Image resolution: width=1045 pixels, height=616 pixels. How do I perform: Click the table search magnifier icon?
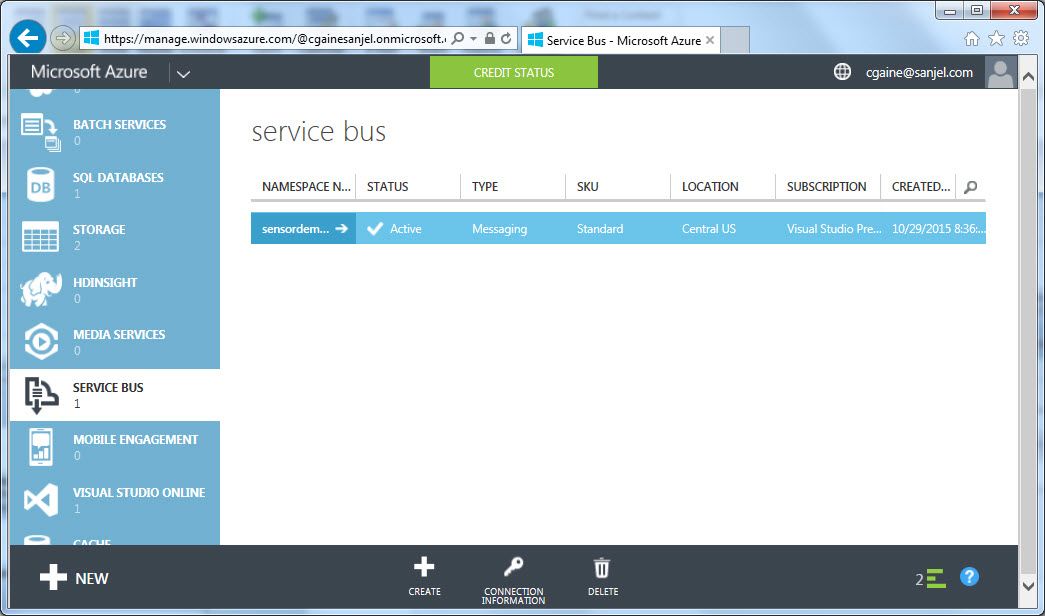(x=971, y=187)
